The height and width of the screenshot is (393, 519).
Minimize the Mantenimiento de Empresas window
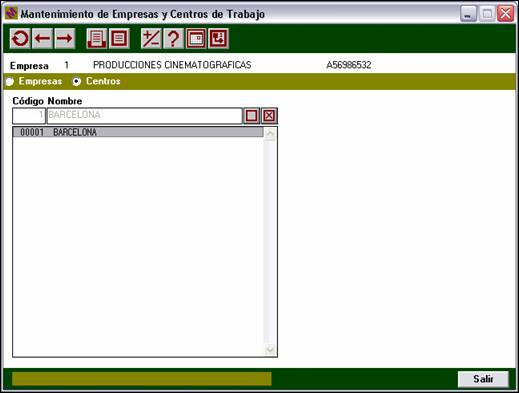[469, 14]
